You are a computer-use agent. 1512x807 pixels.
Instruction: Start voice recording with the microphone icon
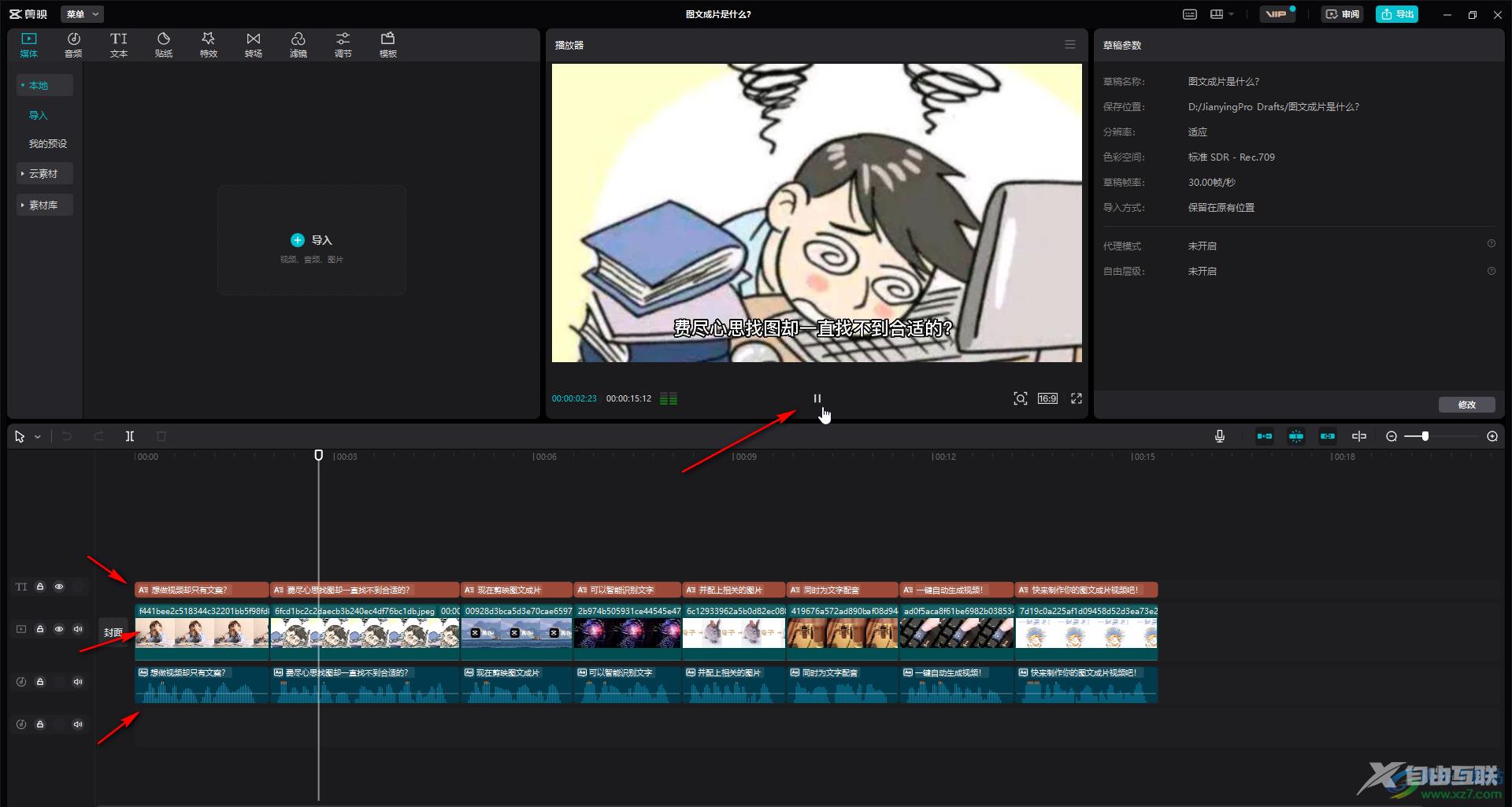pyautogui.click(x=1220, y=436)
